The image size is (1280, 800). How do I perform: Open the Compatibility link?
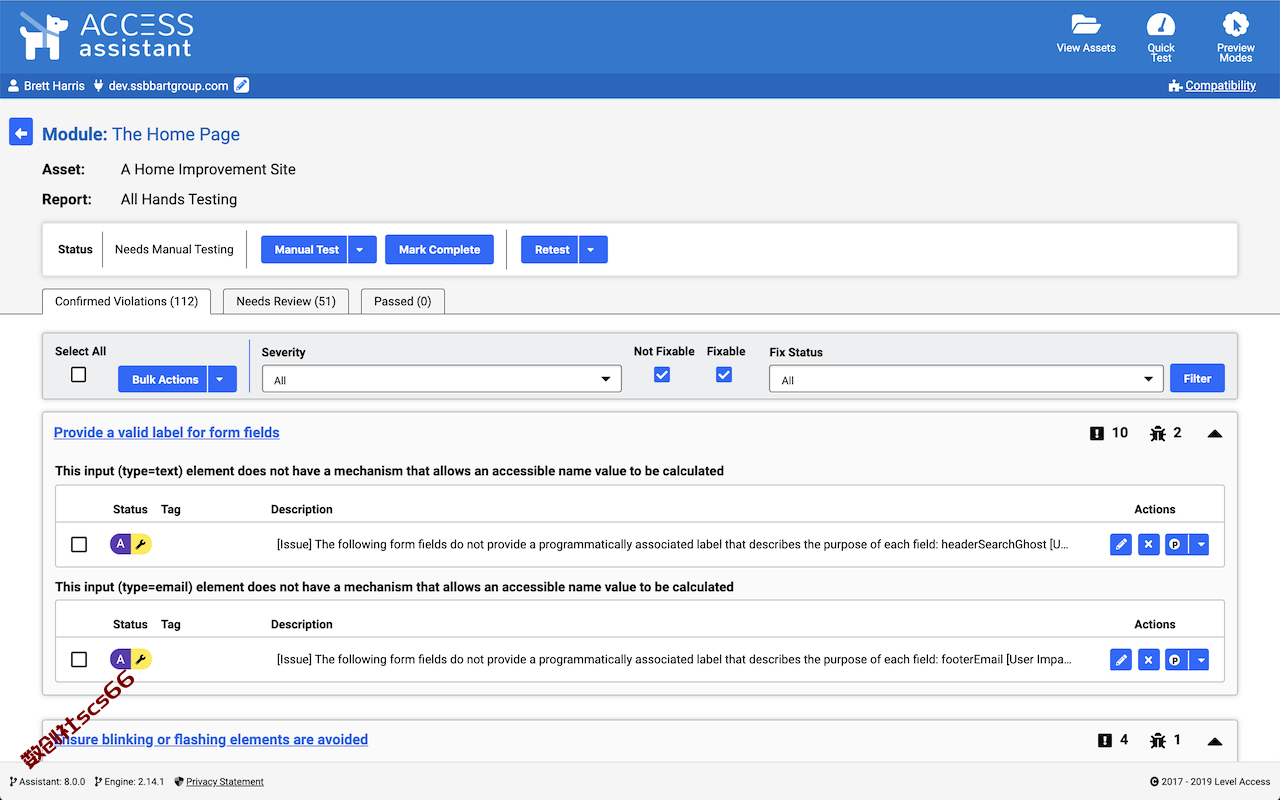click(1220, 86)
